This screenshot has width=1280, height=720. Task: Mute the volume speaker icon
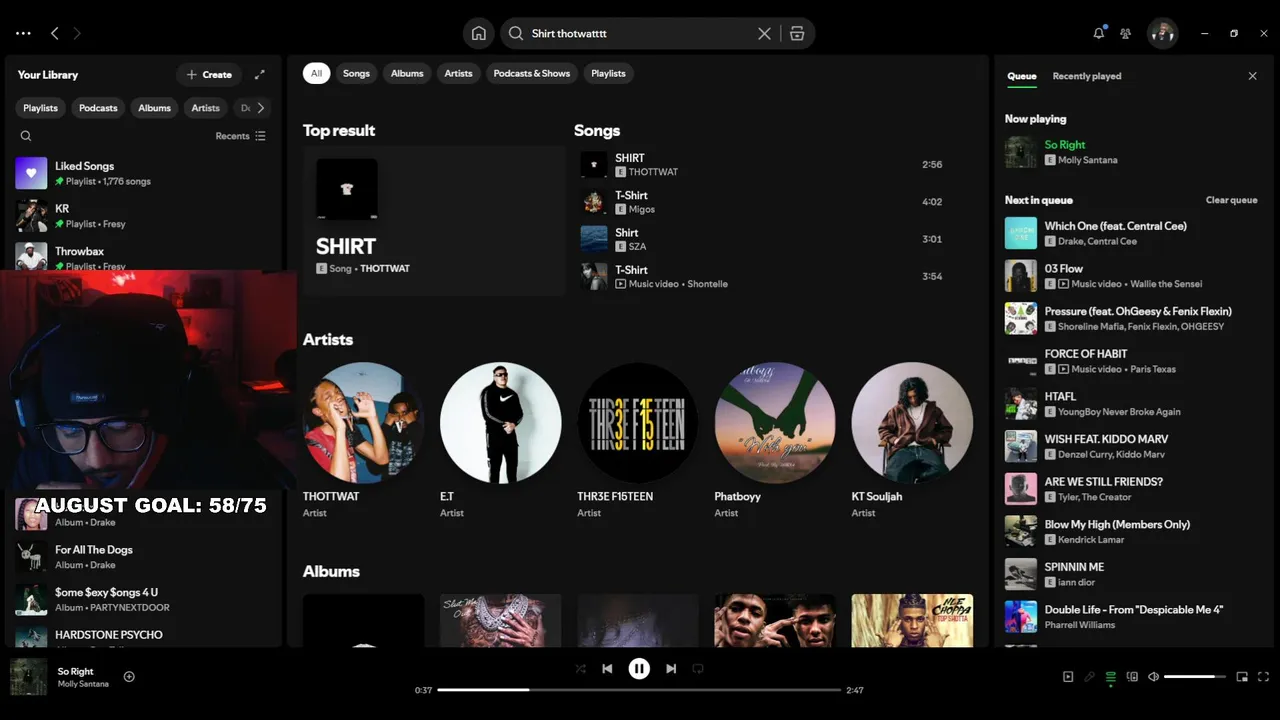pos(1153,677)
